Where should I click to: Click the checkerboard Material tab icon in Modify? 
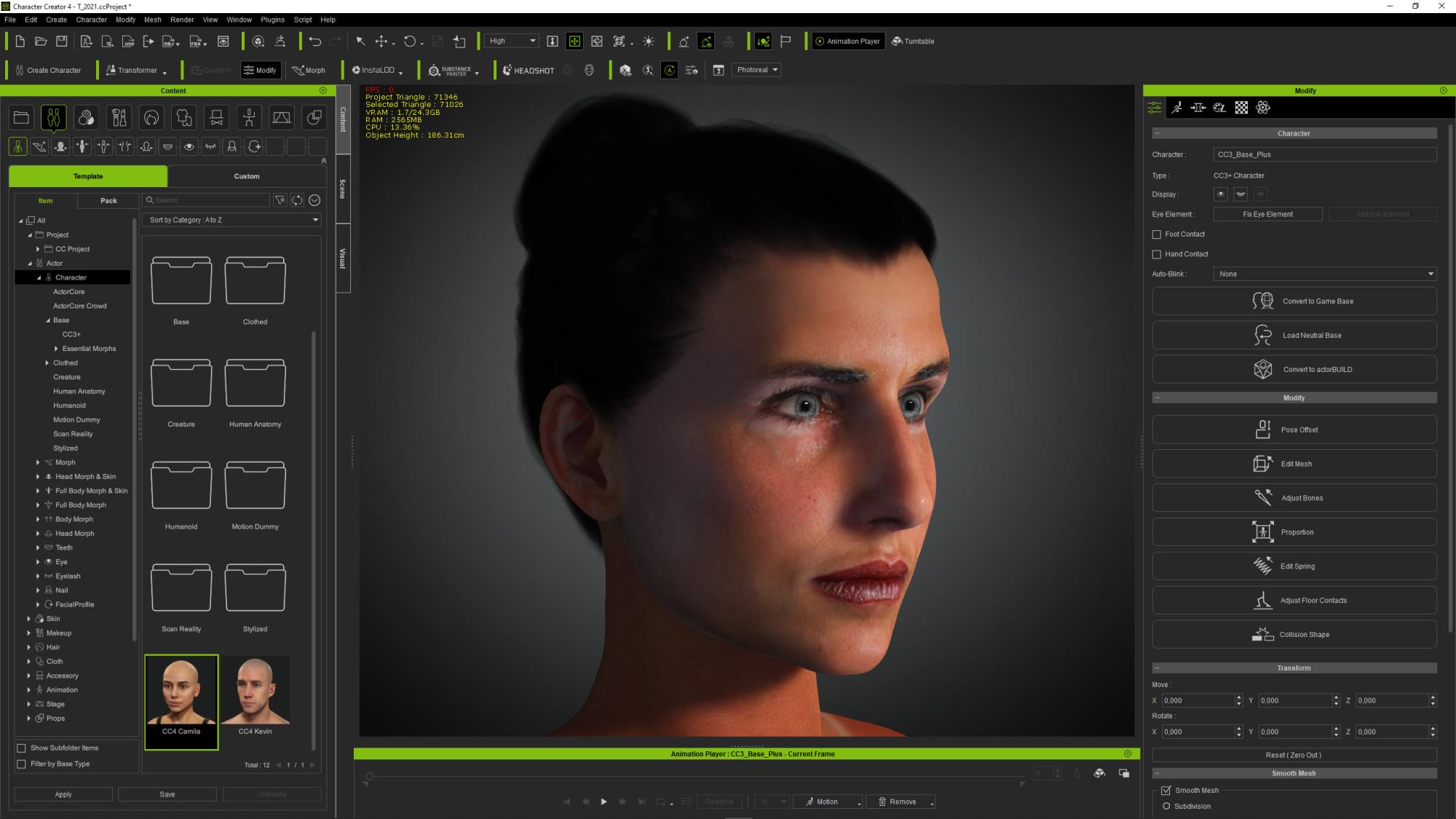click(x=1241, y=108)
